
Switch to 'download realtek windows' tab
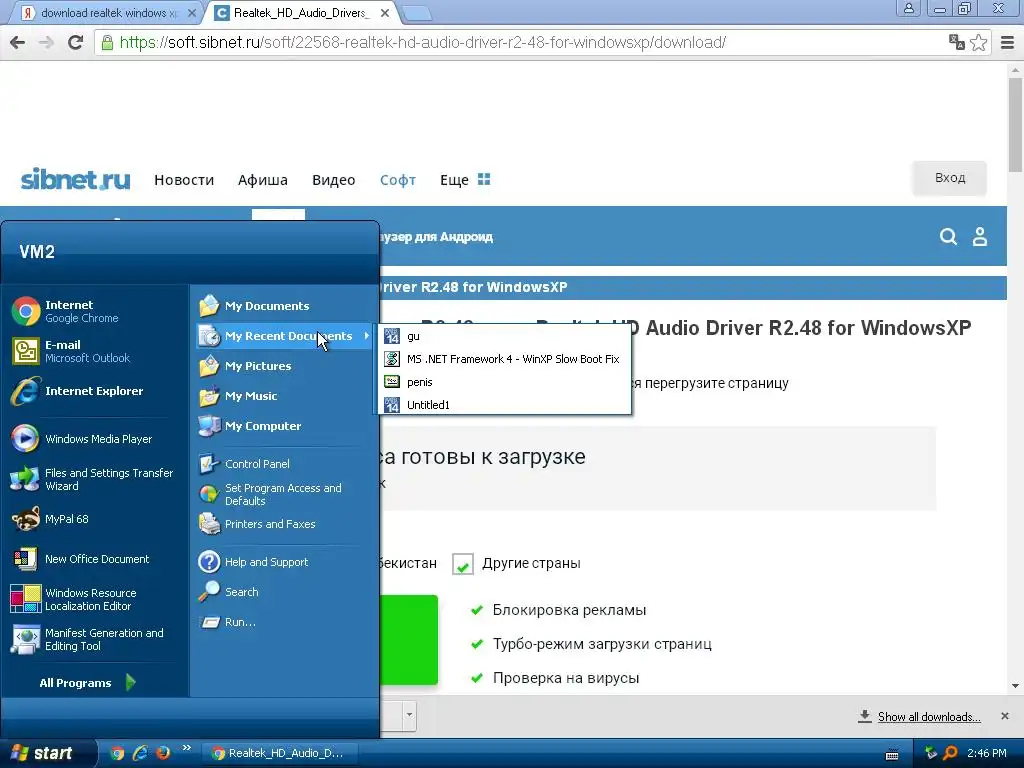(108, 13)
